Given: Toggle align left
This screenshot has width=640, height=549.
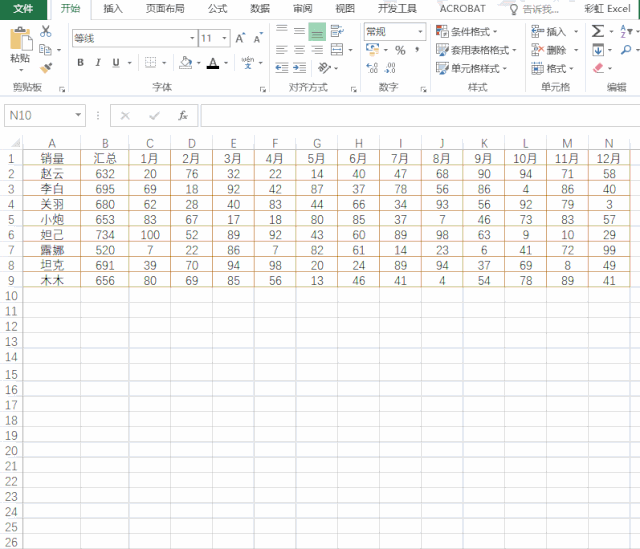Looking at the screenshot, I should [282, 50].
